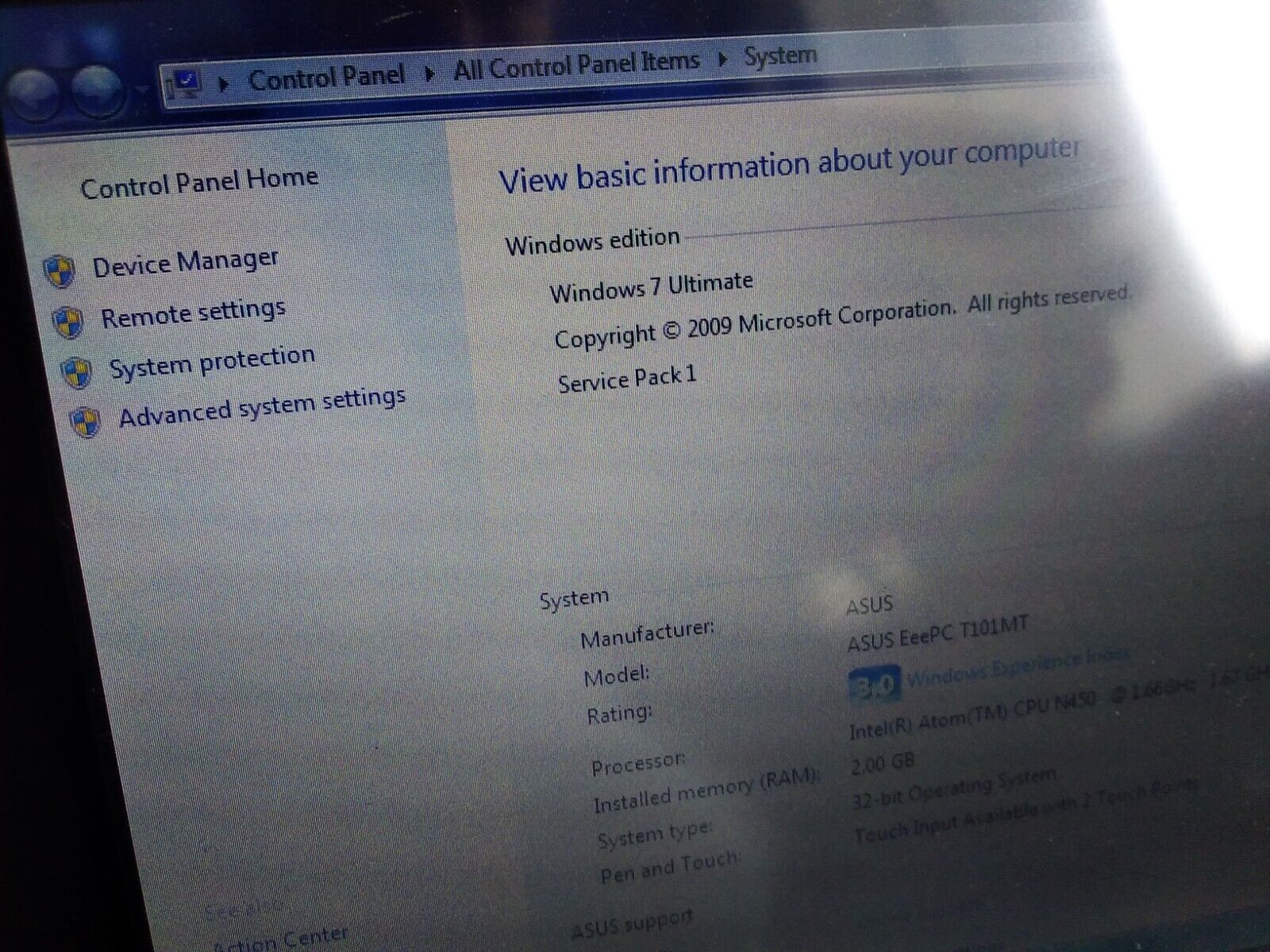Click the Rating label
The height and width of the screenshot is (952, 1270).
coord(619,714)
